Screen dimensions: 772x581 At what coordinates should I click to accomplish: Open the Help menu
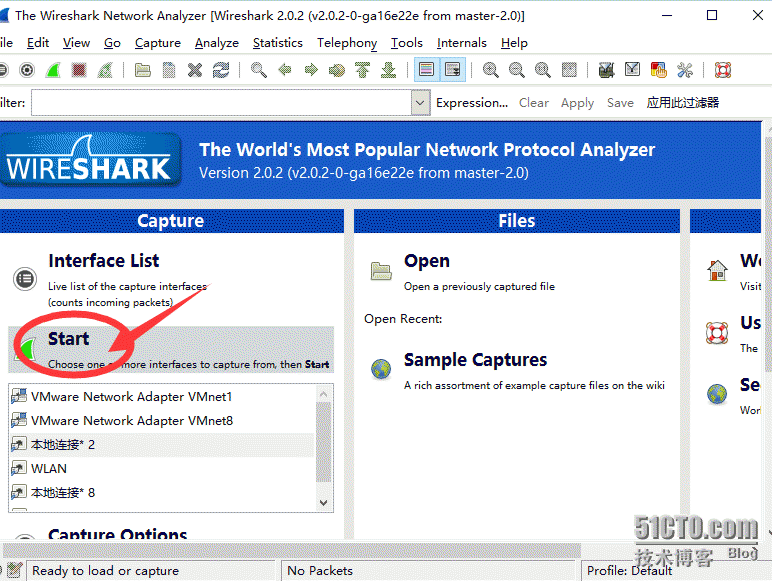(x=514, y=43)
